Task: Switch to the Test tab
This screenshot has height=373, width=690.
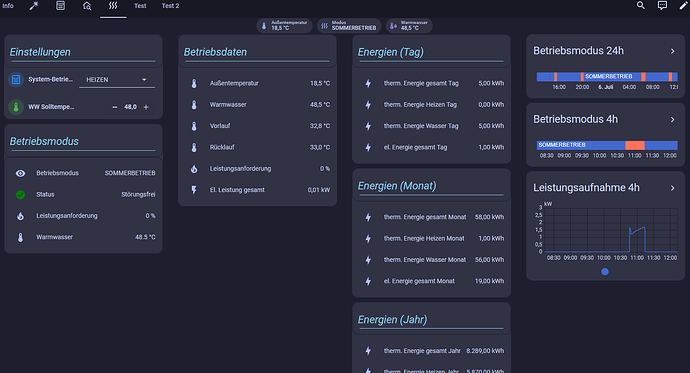Action: [140, 6]
